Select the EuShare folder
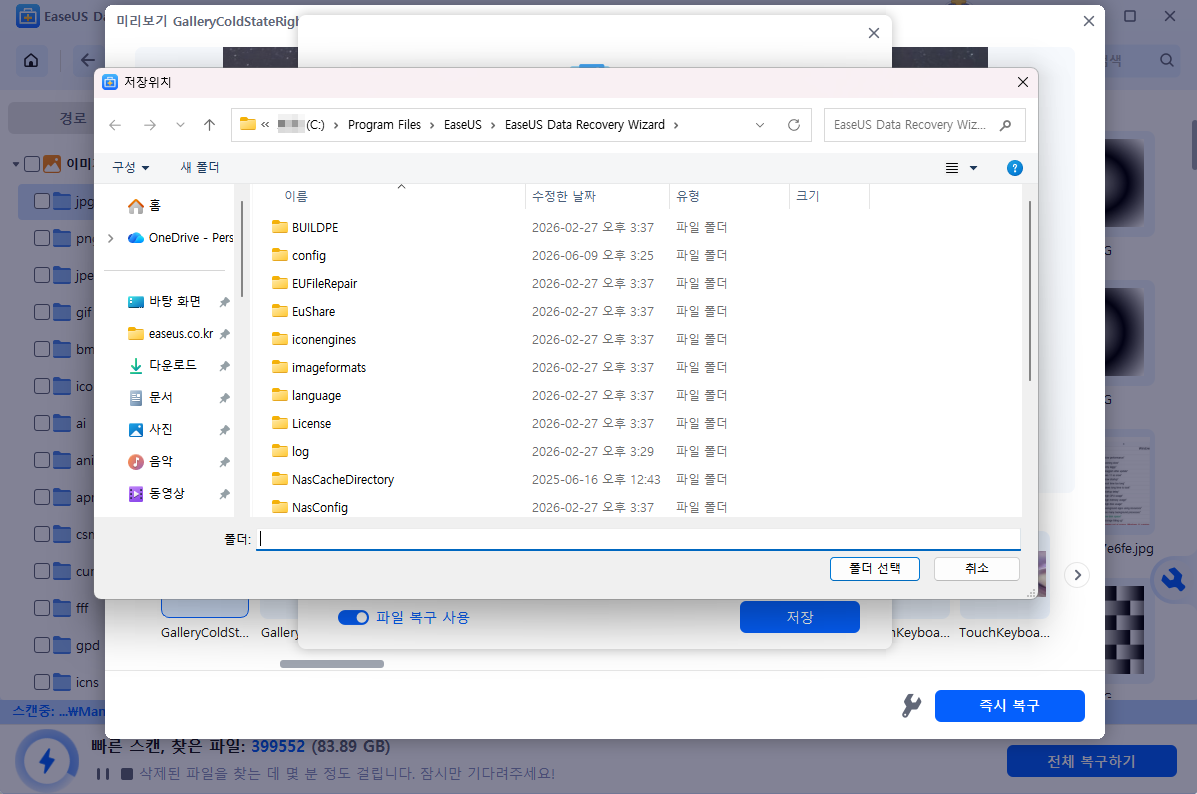Screen dimensions: 1197x794 pyautogui.click(x=304, y=311)
